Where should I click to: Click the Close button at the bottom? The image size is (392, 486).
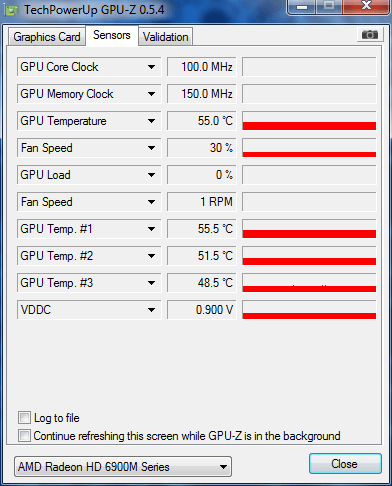pyautogui.click(x=345, y=464)
